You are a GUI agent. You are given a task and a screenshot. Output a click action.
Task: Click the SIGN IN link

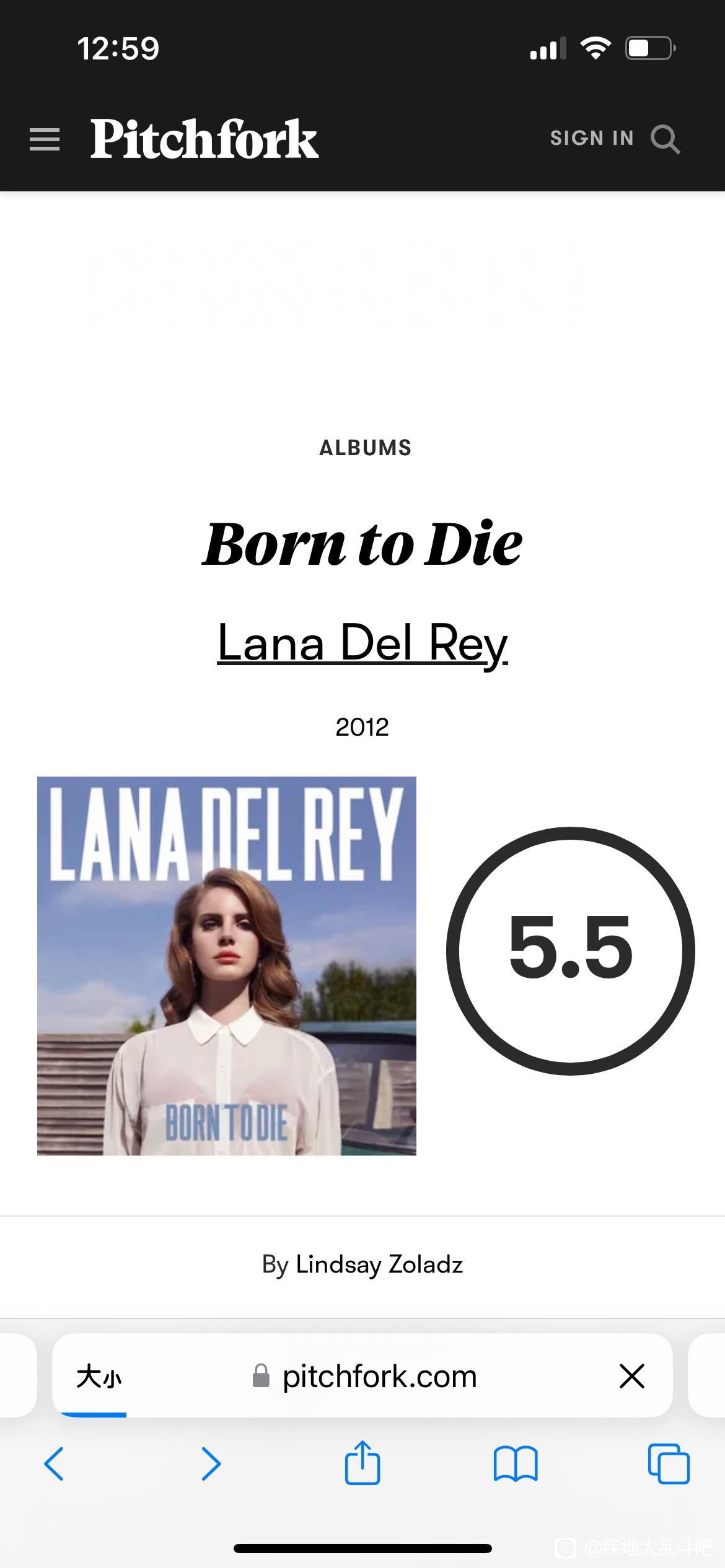point(592,138)
